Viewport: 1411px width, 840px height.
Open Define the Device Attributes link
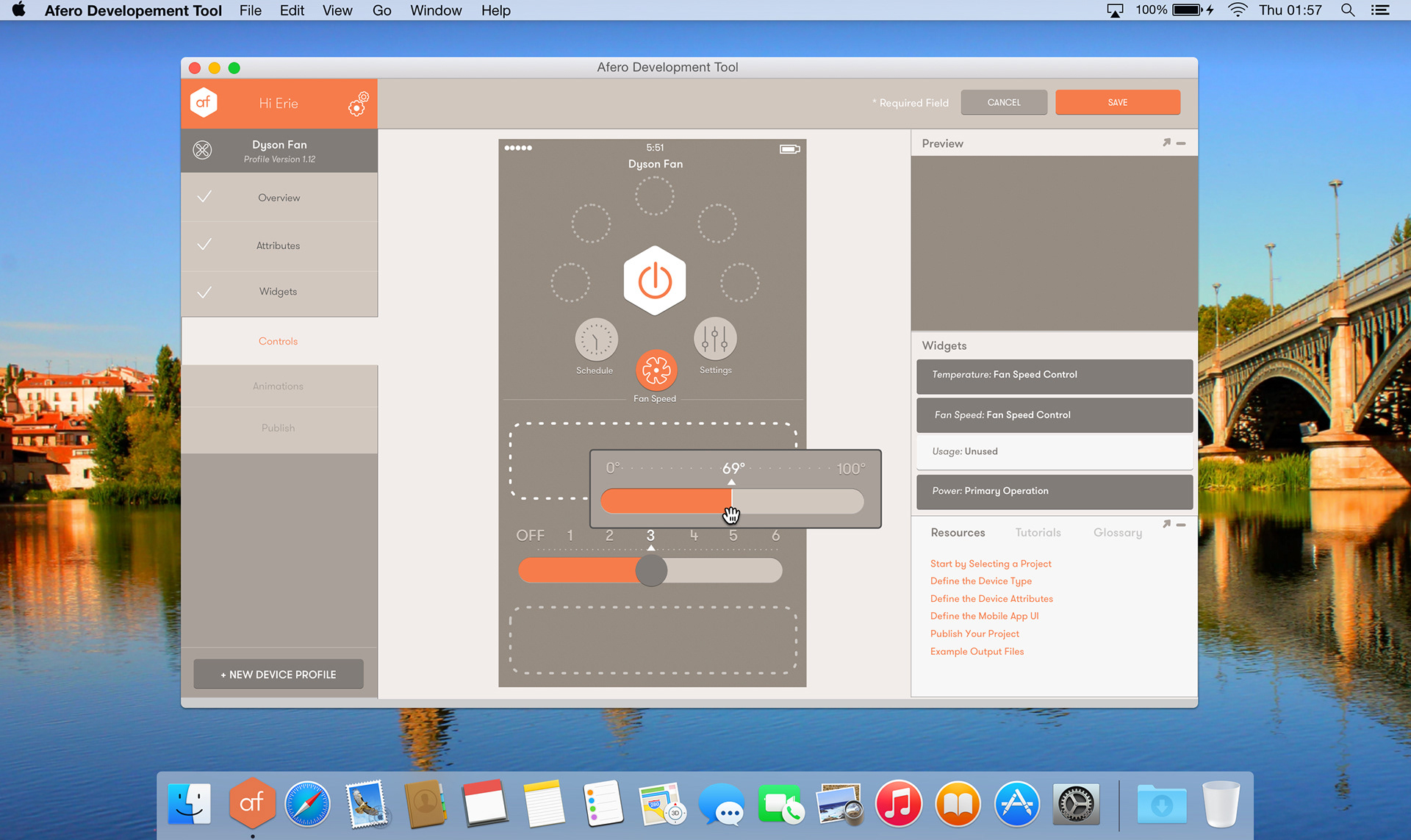pos(991,598)
